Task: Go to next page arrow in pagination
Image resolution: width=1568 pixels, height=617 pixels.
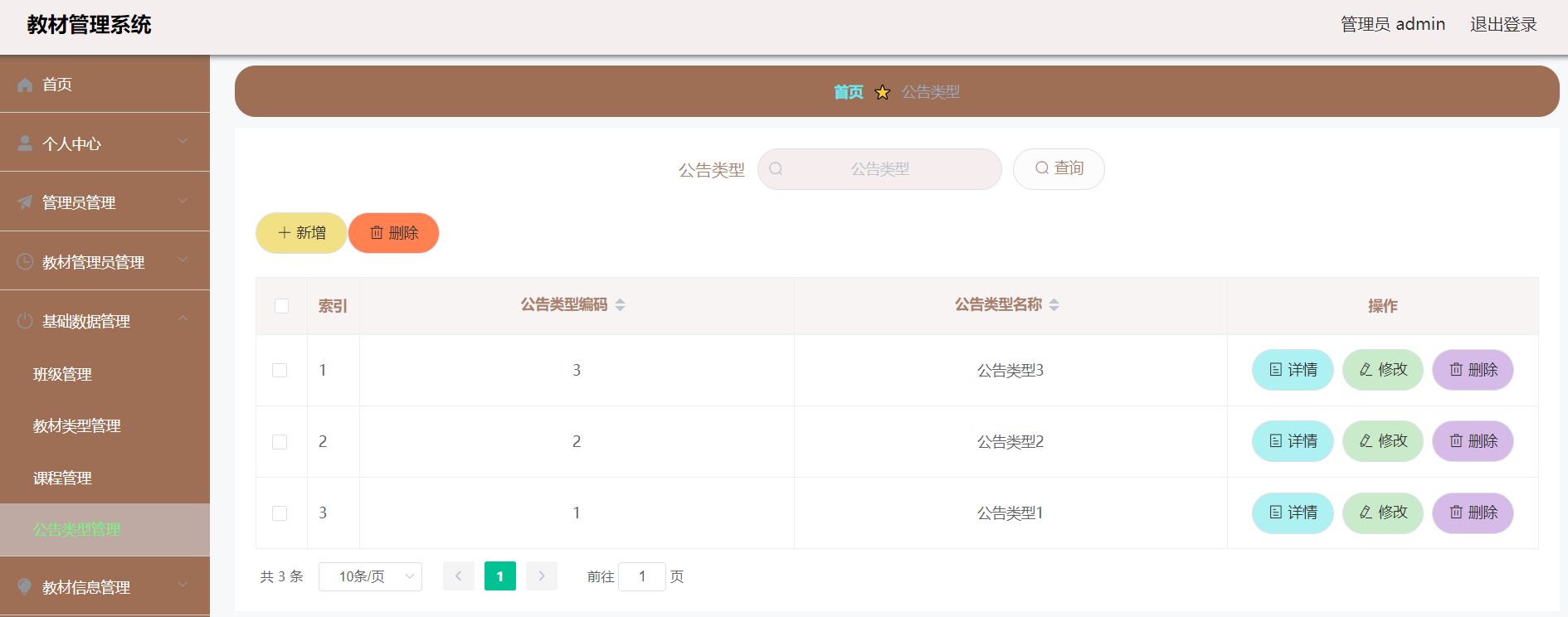Action: coord(542,576)
